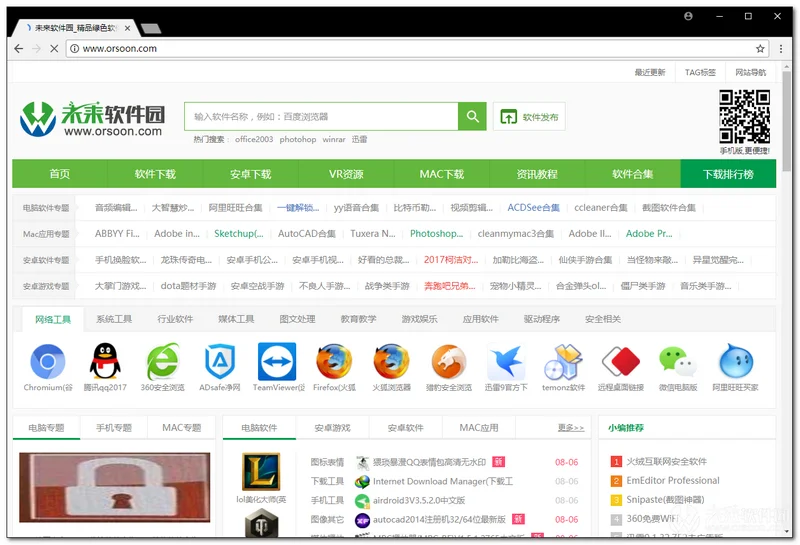Select the 安全相关 category tab
800x545 pixels.
(603, 319)
